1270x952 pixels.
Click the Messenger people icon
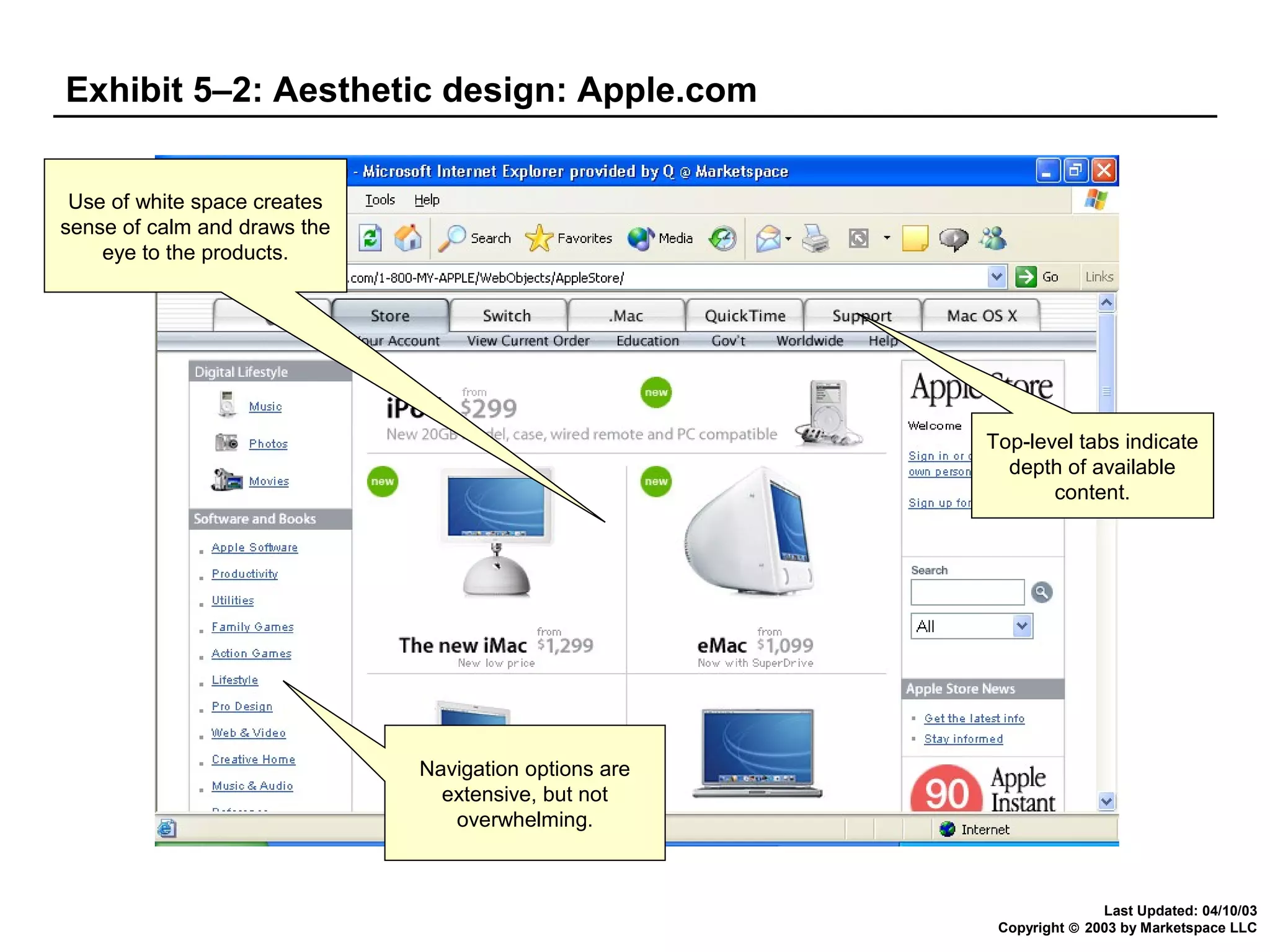(993, 239)
